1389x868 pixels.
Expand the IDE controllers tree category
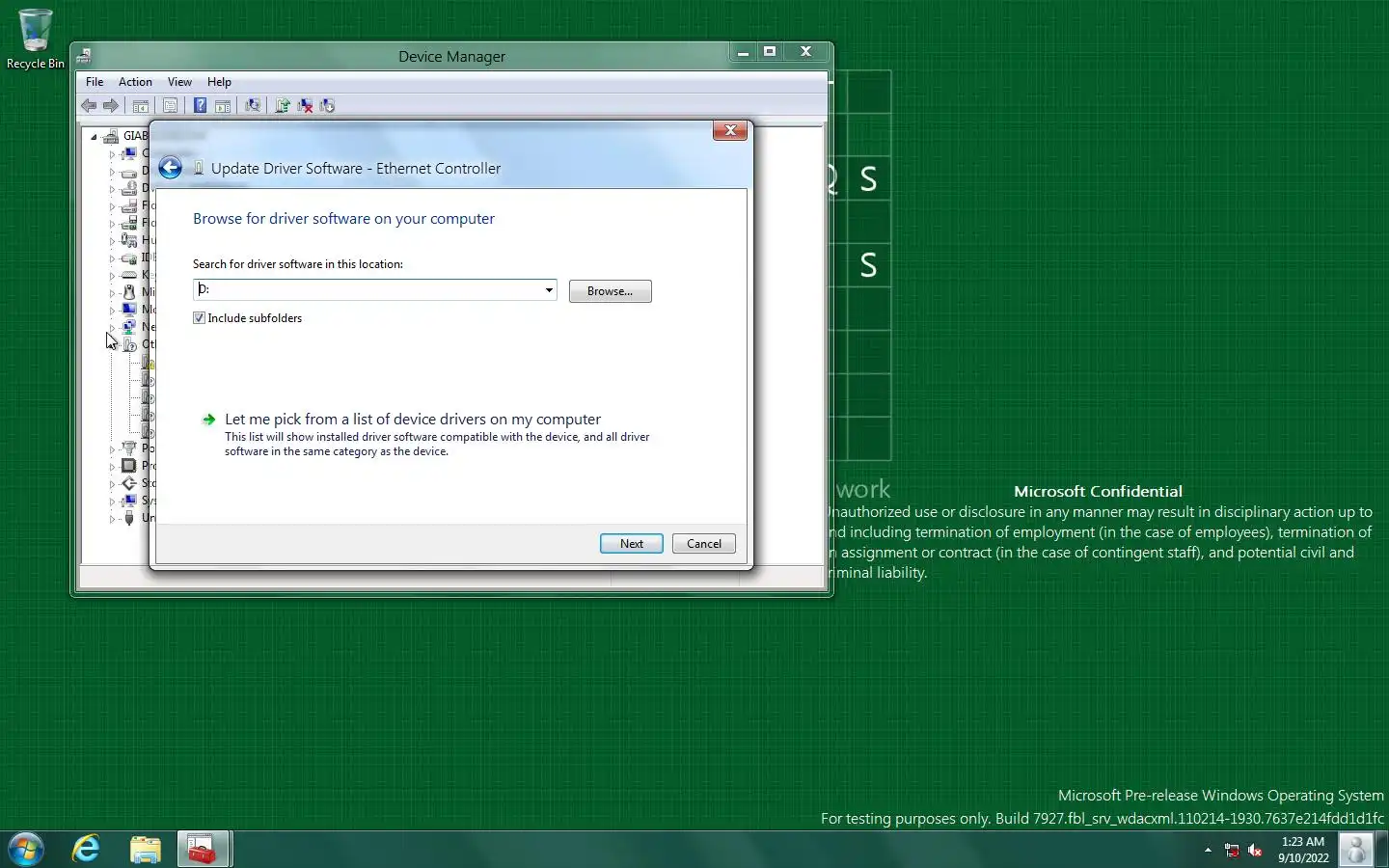tap(112, 258)
